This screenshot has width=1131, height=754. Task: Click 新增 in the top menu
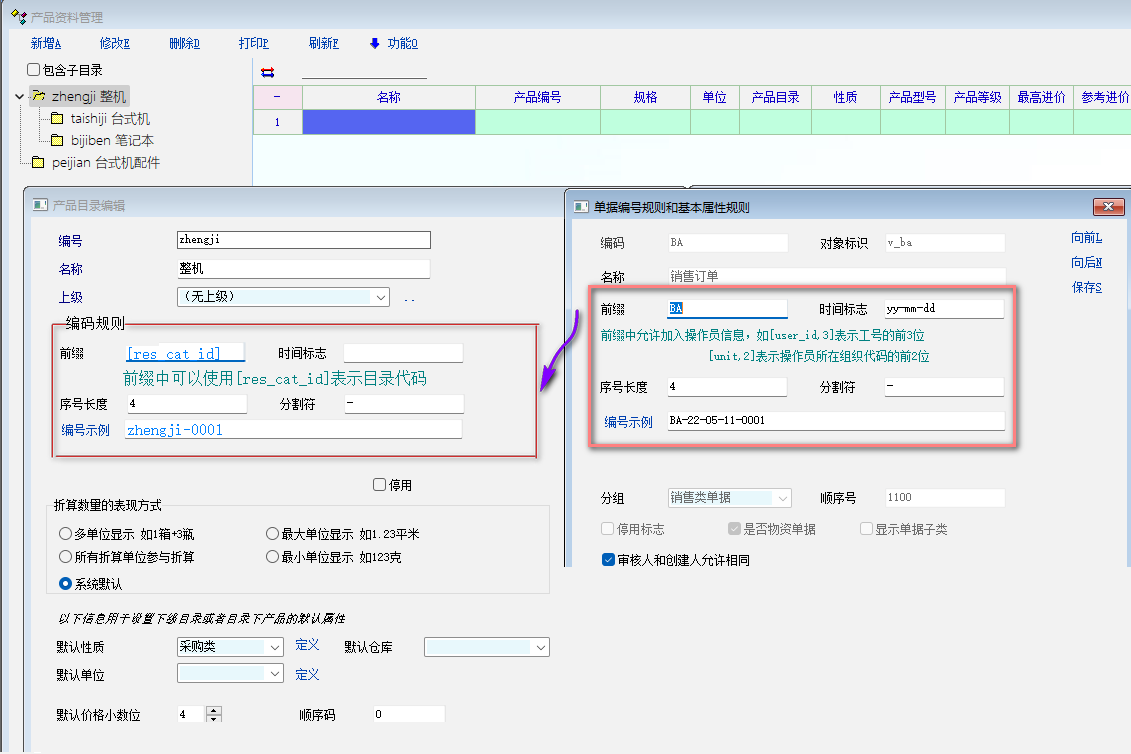point(46,43)
